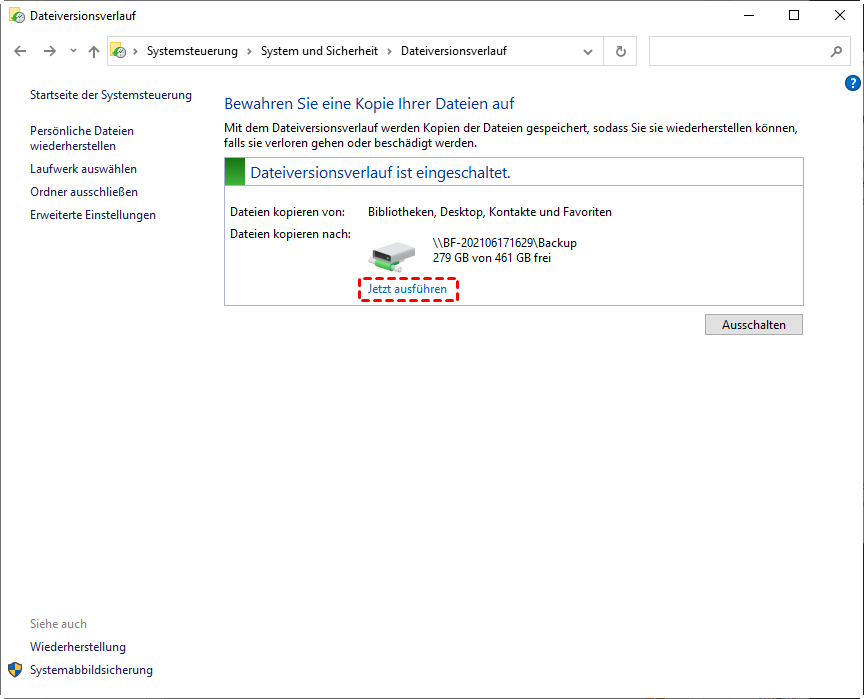Open Laufwerk auswählen link
The width and height of the screenshot is (864, 699).
click(x=84, y=169)
